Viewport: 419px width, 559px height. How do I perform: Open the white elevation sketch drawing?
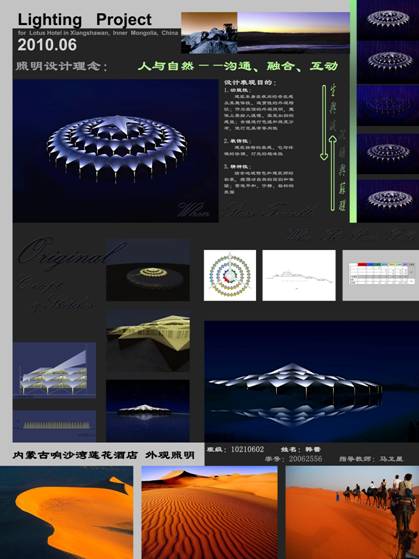pyautogui.click(x=299, y=275)
